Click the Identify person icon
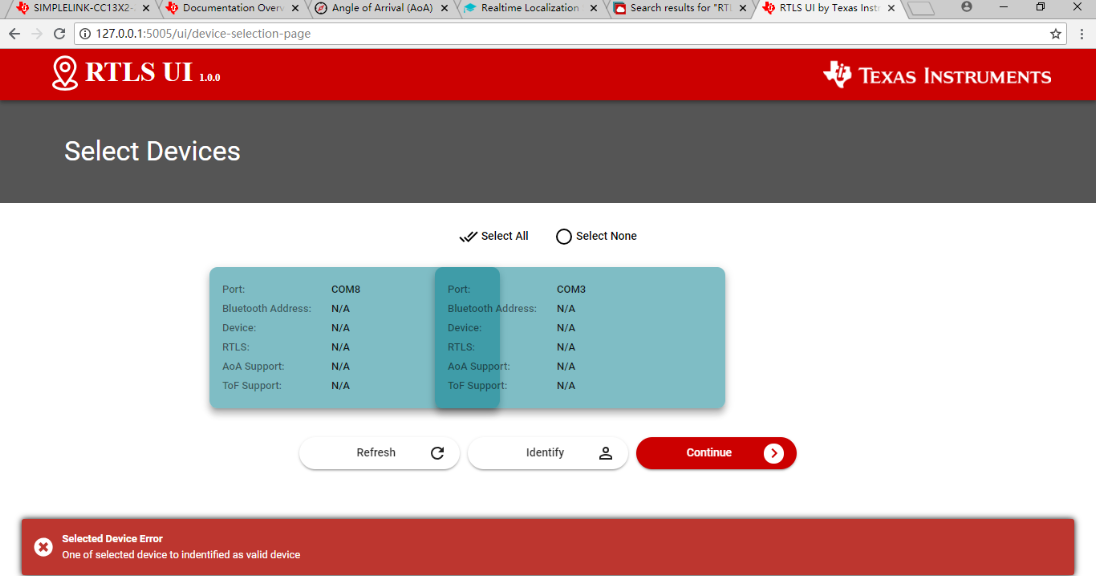The width and height of the screenshot is (1098, 576). [606, 453]
